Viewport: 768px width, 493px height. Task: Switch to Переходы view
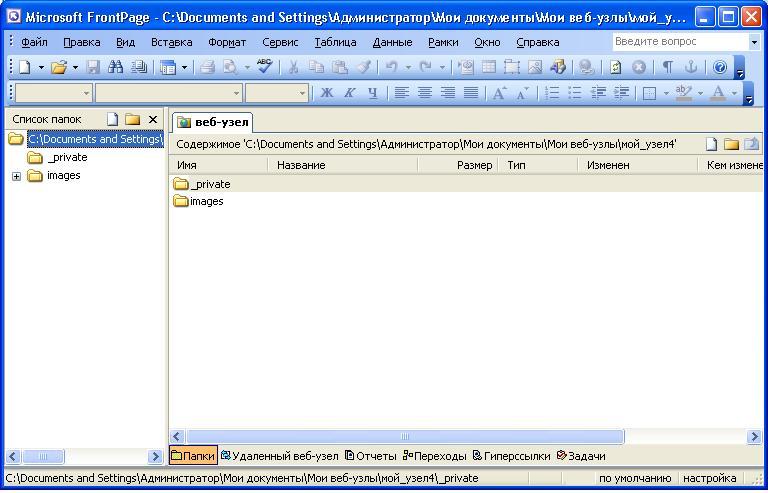pos(434,456)
